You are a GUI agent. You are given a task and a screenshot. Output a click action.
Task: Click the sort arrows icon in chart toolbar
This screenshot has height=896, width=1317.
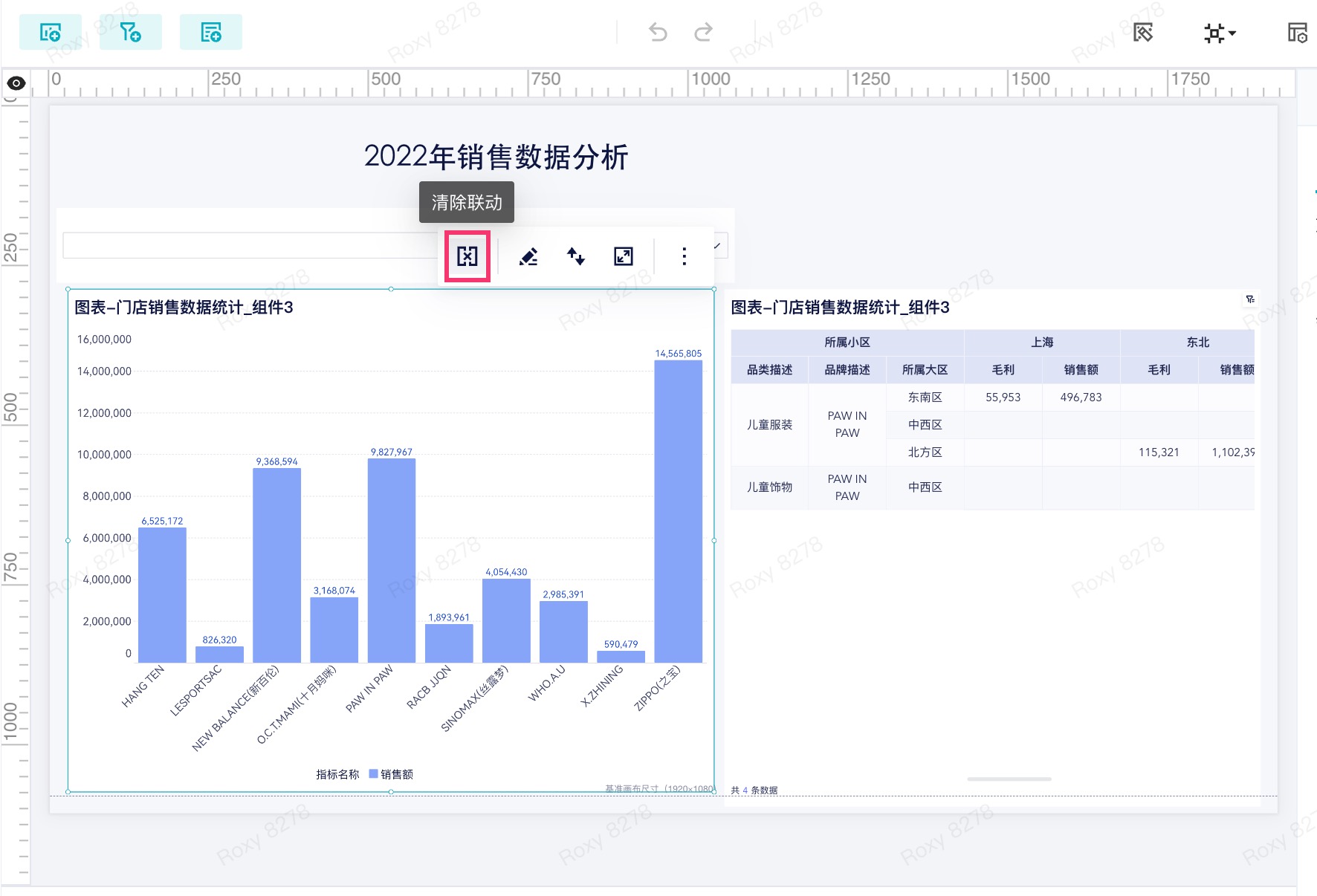click(x=576, y=256)
